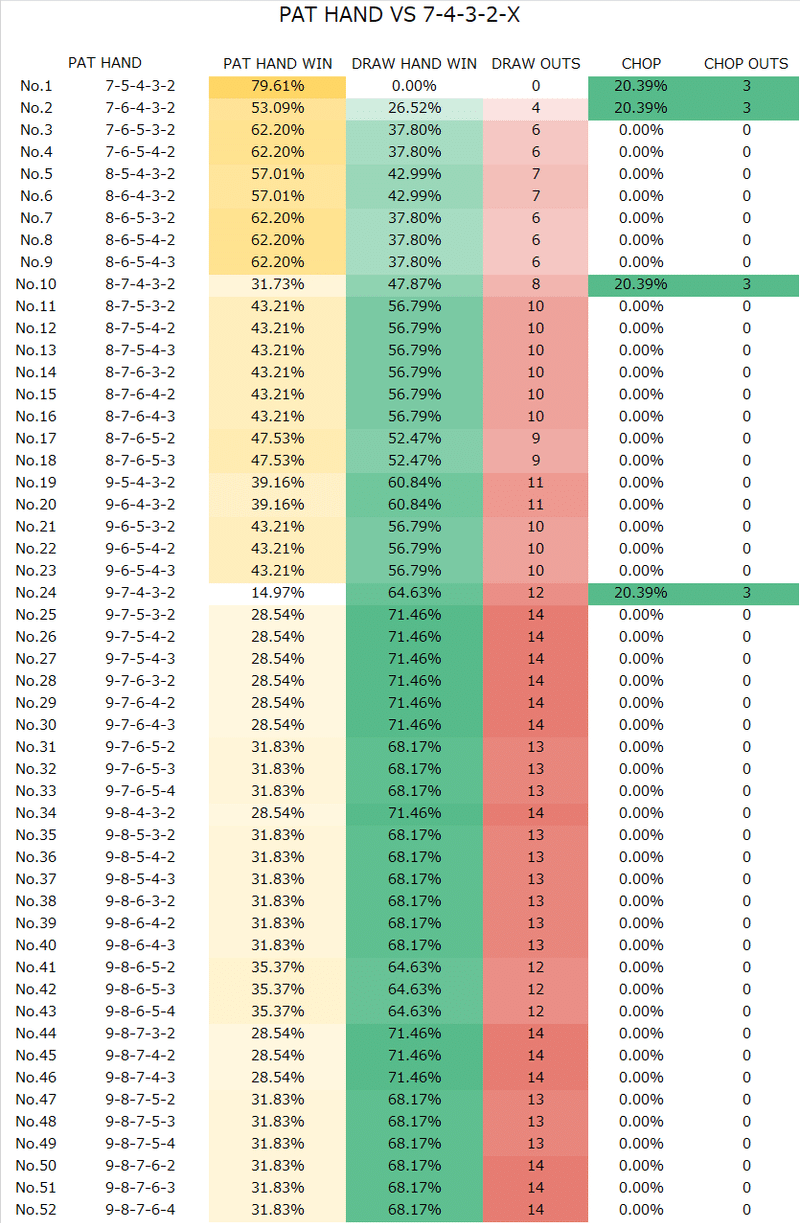Select the 26.52% cell in row No.2

click(414, 108)
